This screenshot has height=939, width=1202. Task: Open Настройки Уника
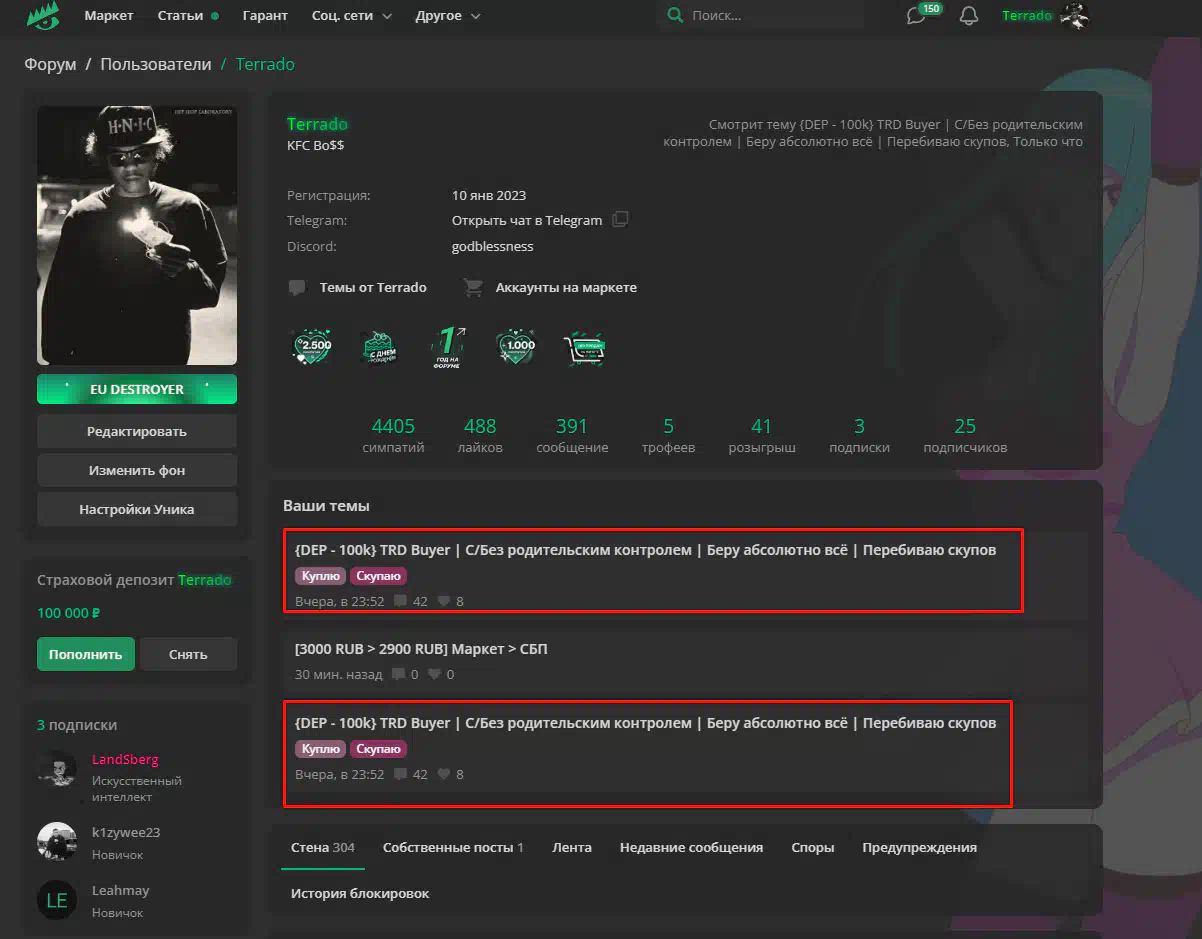[137, 509]
